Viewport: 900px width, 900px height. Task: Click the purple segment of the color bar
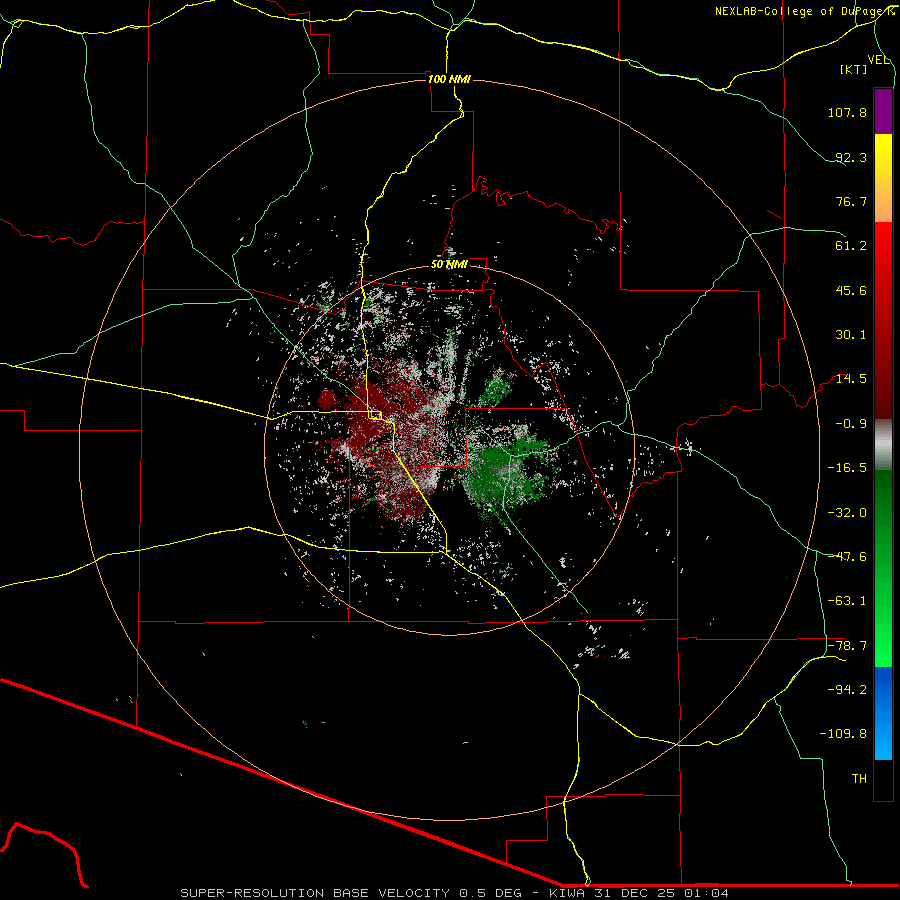[883, 111]
